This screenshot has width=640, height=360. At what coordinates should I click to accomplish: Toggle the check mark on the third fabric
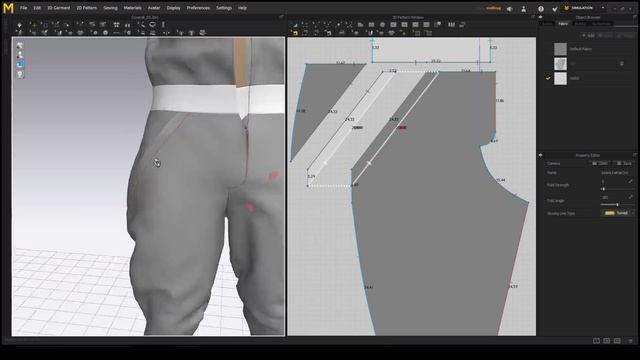pyautogui.click(x=548, y=78)
